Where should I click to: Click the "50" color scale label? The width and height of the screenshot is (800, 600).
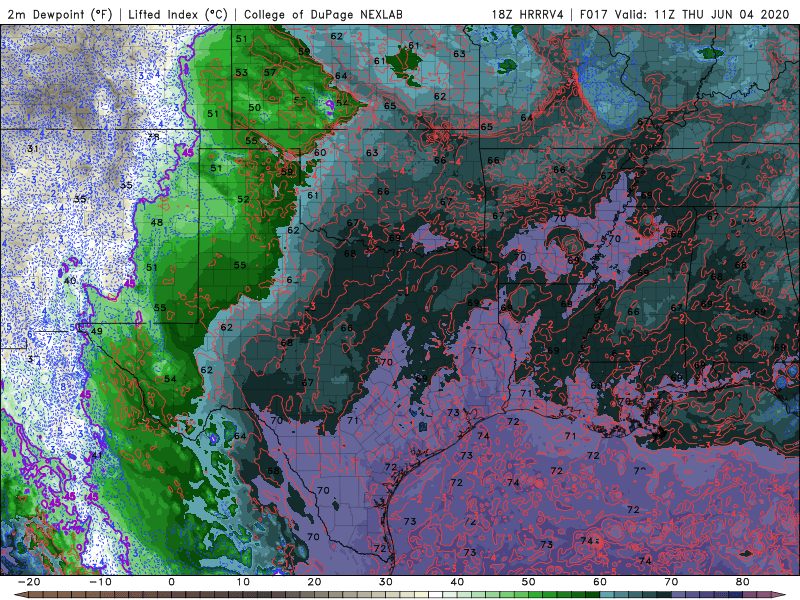(529, 582)
